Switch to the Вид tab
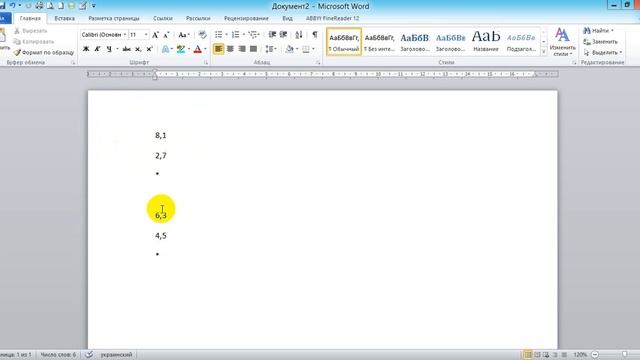Screen dimensions: 640x360 click(287, 18)
